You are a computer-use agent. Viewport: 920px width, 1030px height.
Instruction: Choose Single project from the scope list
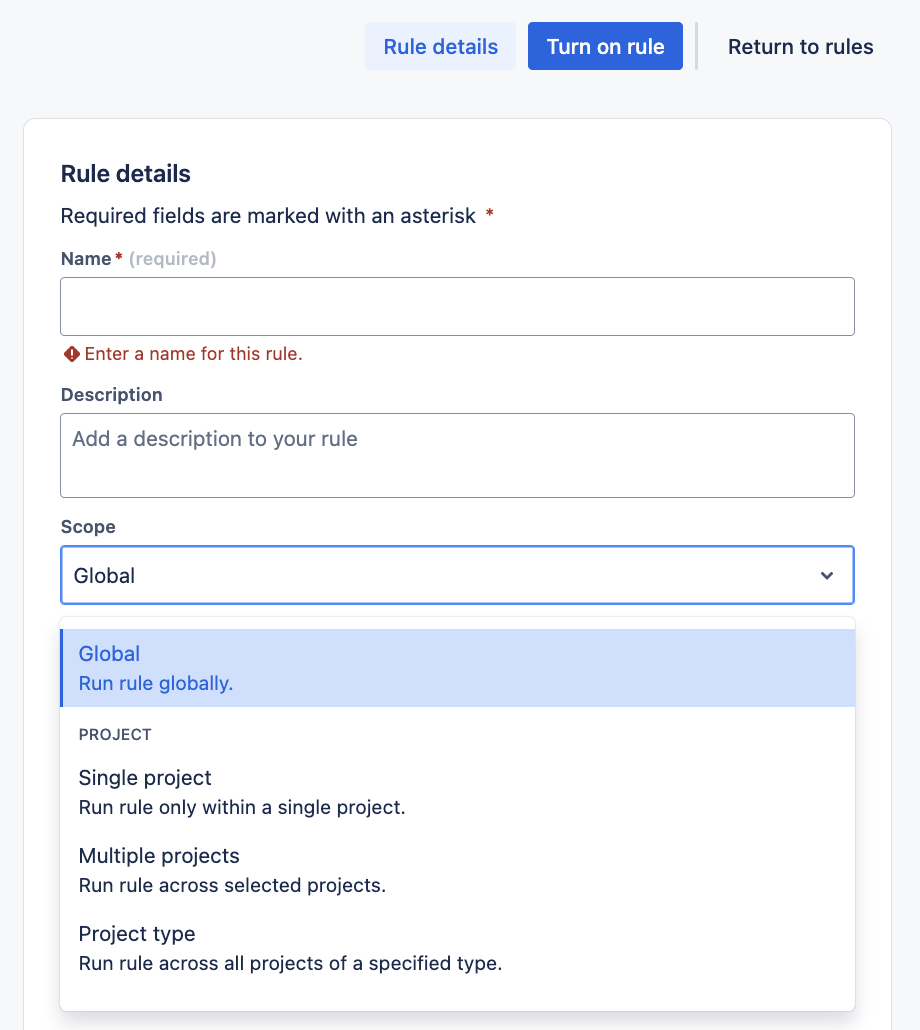tap(457, 791)
